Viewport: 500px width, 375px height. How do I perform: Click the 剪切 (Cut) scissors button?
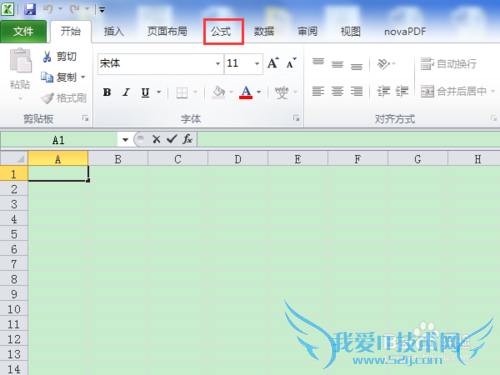tap(59, 57)
